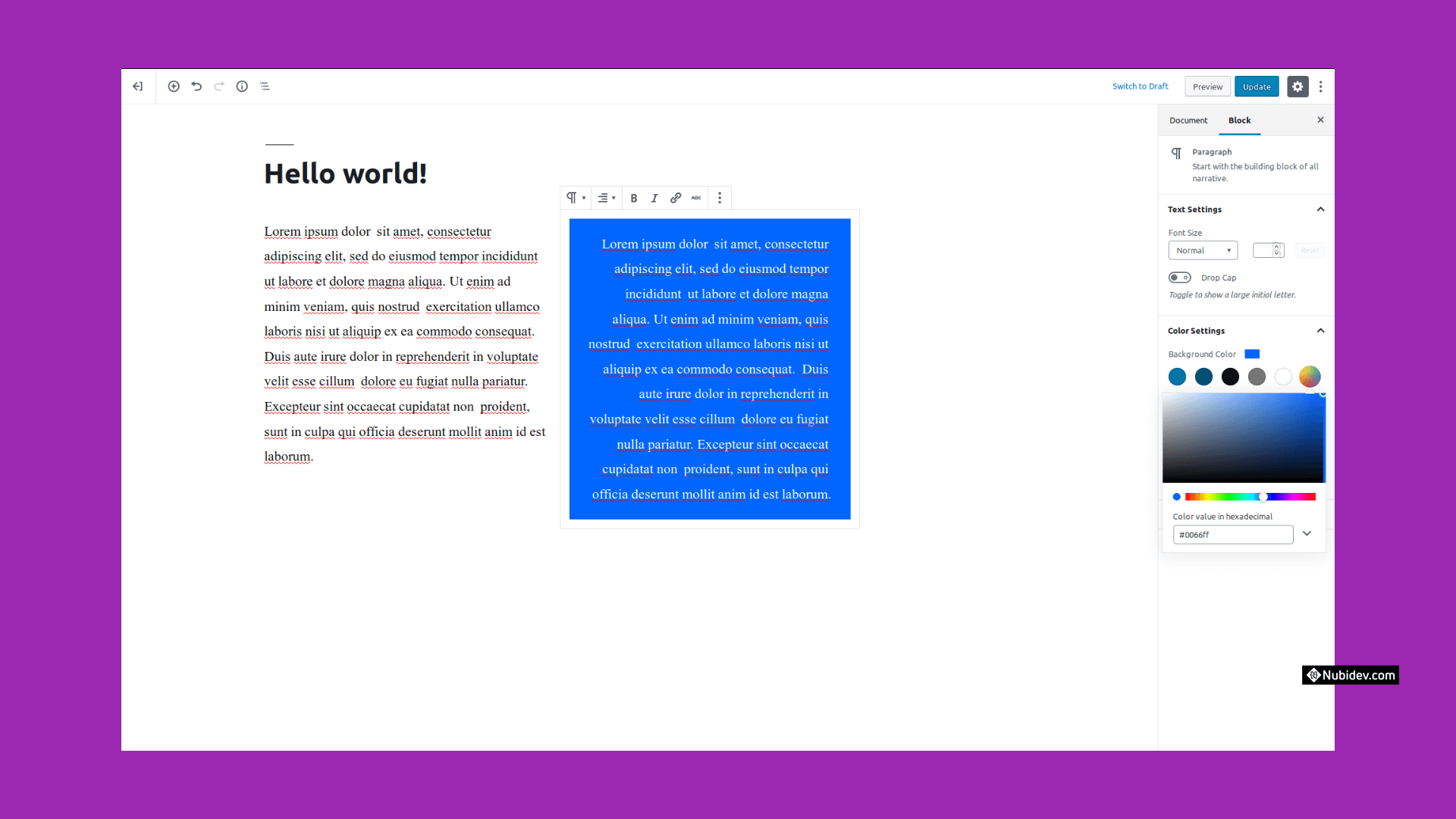This screenshot has height=819, width=1456.
Task: Click the Switch to Draft link
Action: pos(1140,86)
